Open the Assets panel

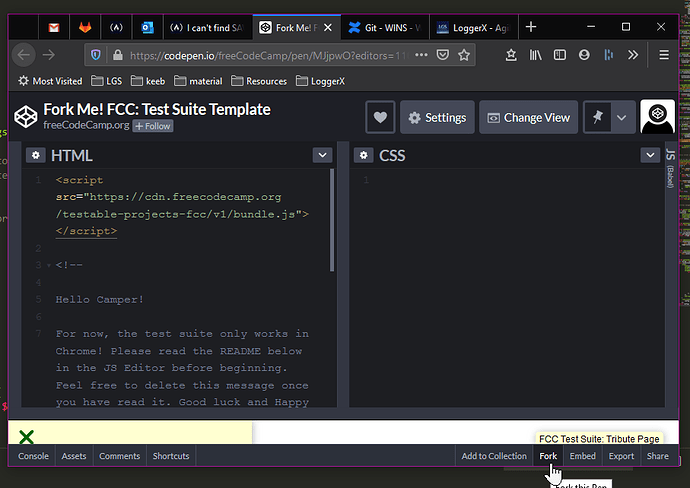(74, 456)
